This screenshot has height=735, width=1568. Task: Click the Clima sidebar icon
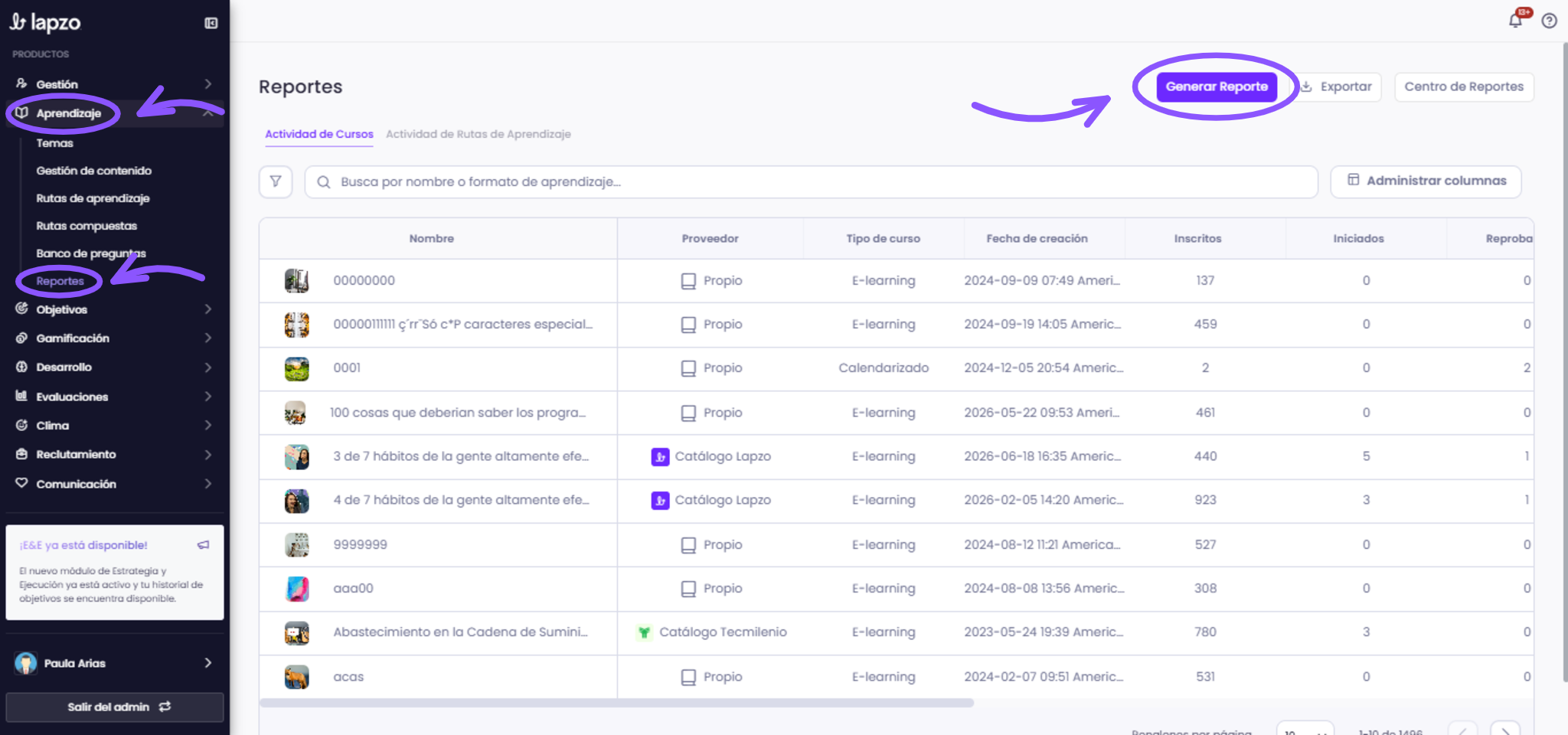pos(21,425)
